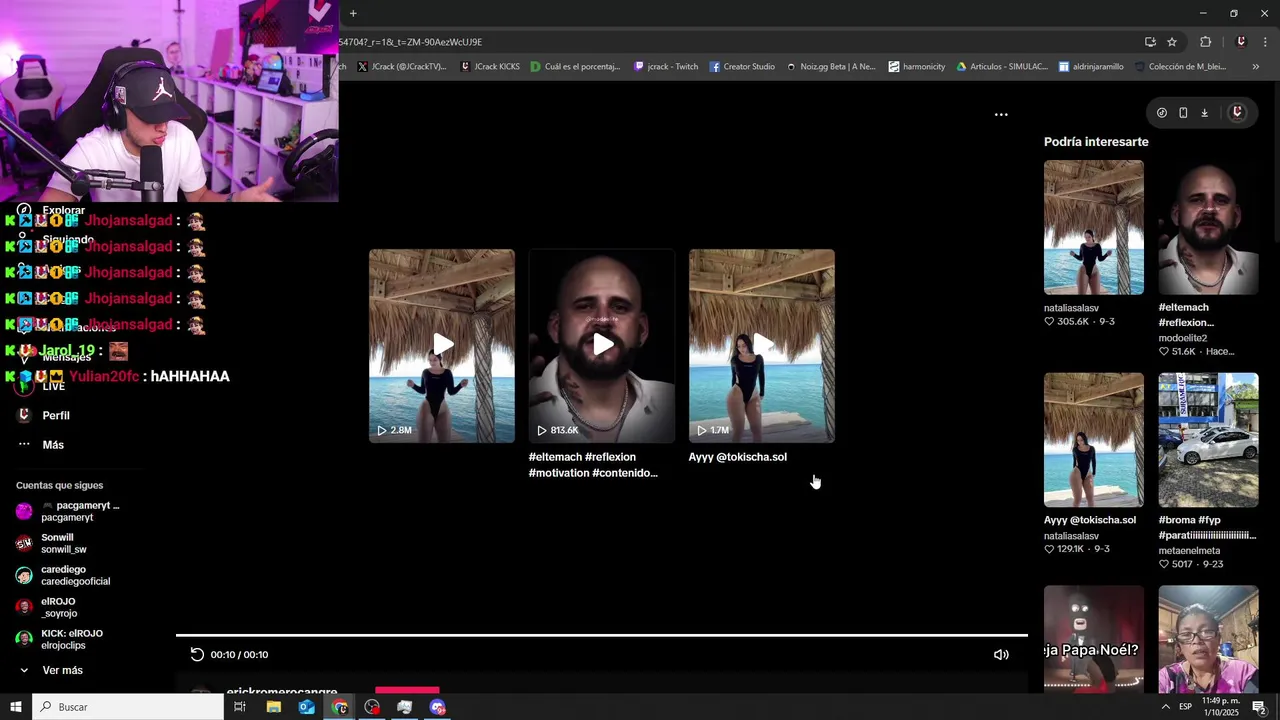The width and height of the screenshot is (1280, 720).
Task: Open the Windows Start menu
Action: coord(16,707)
